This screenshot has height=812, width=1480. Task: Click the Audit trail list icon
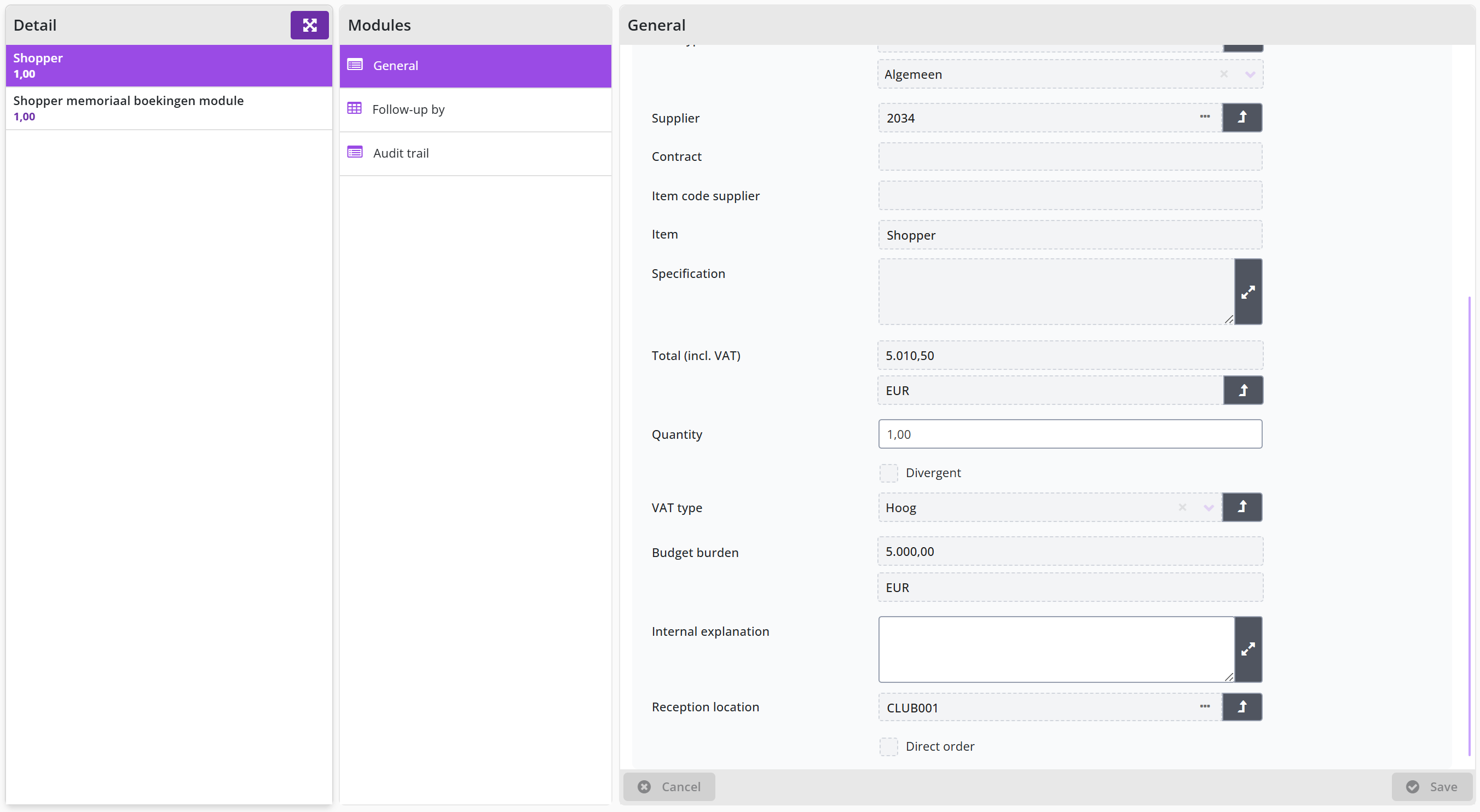[355, 152]
